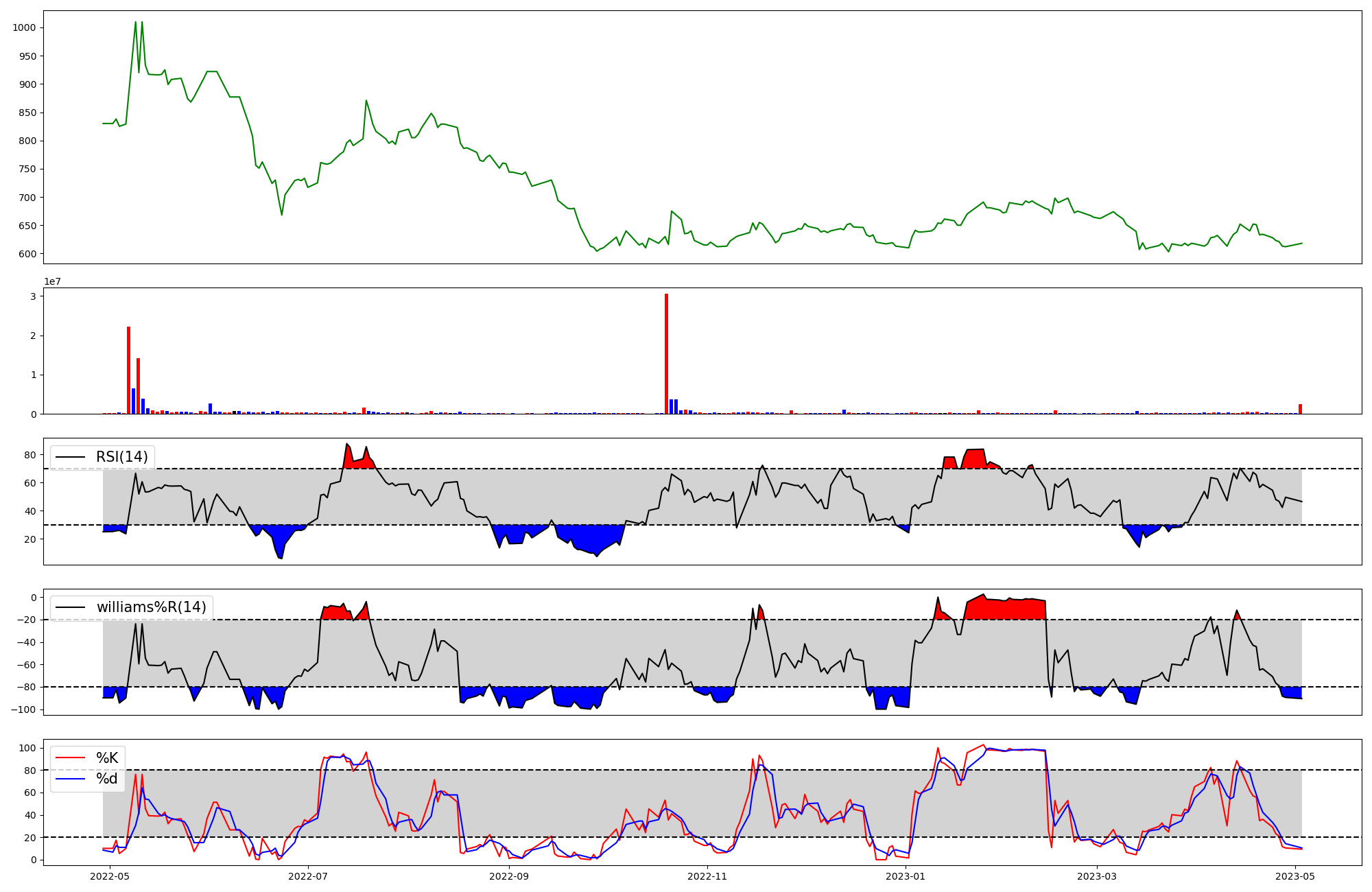Click the 1e7 volume scale label
The width and height of the screenshot is (1372, 892).
53,281
